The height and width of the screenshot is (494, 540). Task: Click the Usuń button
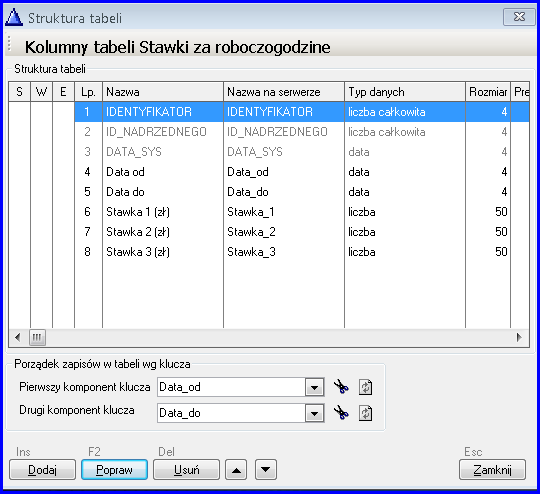coord(186,470)
